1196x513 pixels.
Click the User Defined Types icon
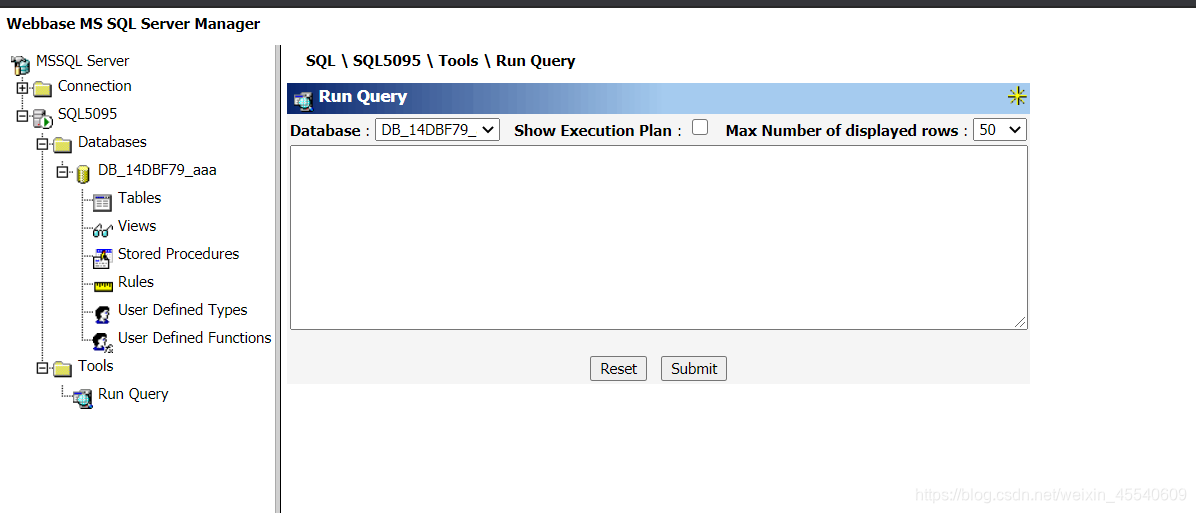[102, 313]
